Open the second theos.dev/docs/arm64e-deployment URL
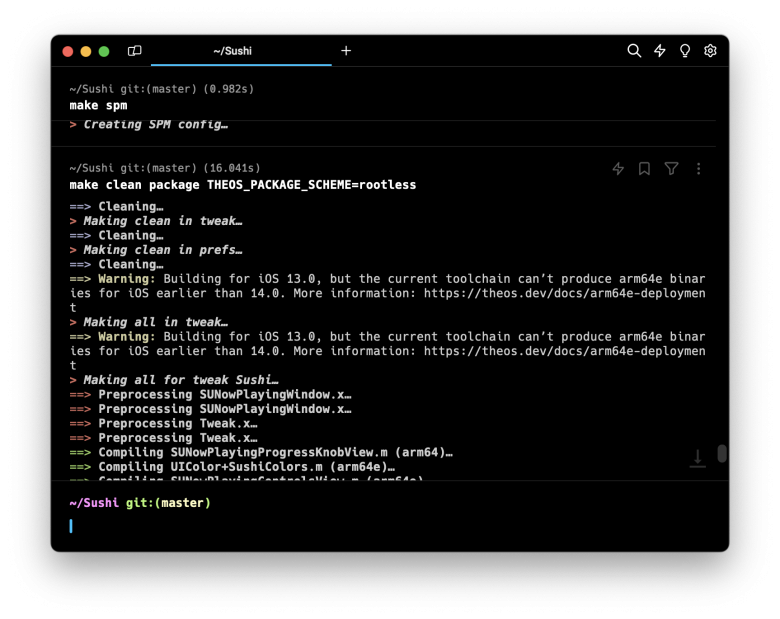This screenshot has width=780, height=619. point(565,351)
